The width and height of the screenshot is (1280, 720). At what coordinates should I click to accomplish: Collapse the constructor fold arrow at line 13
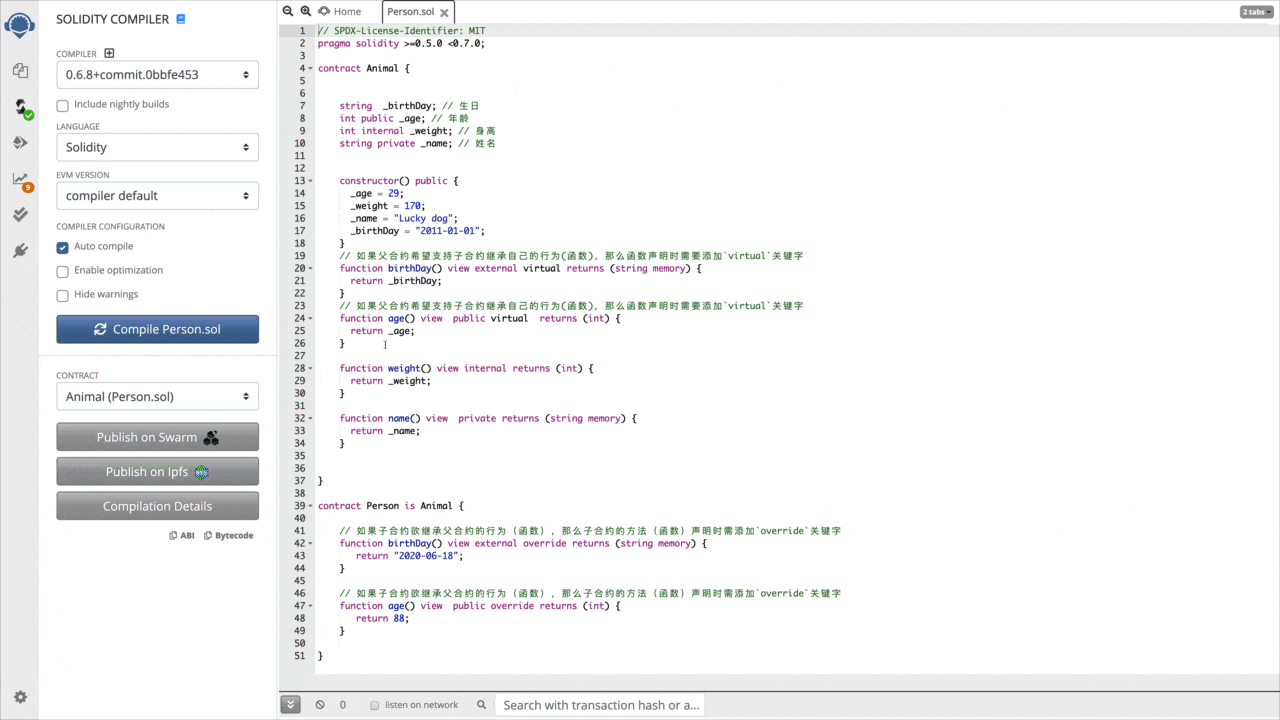(311, 181)
